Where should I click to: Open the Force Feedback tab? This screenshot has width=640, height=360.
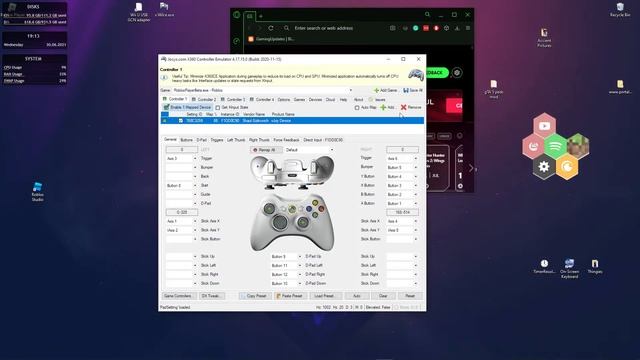point(286,140)
